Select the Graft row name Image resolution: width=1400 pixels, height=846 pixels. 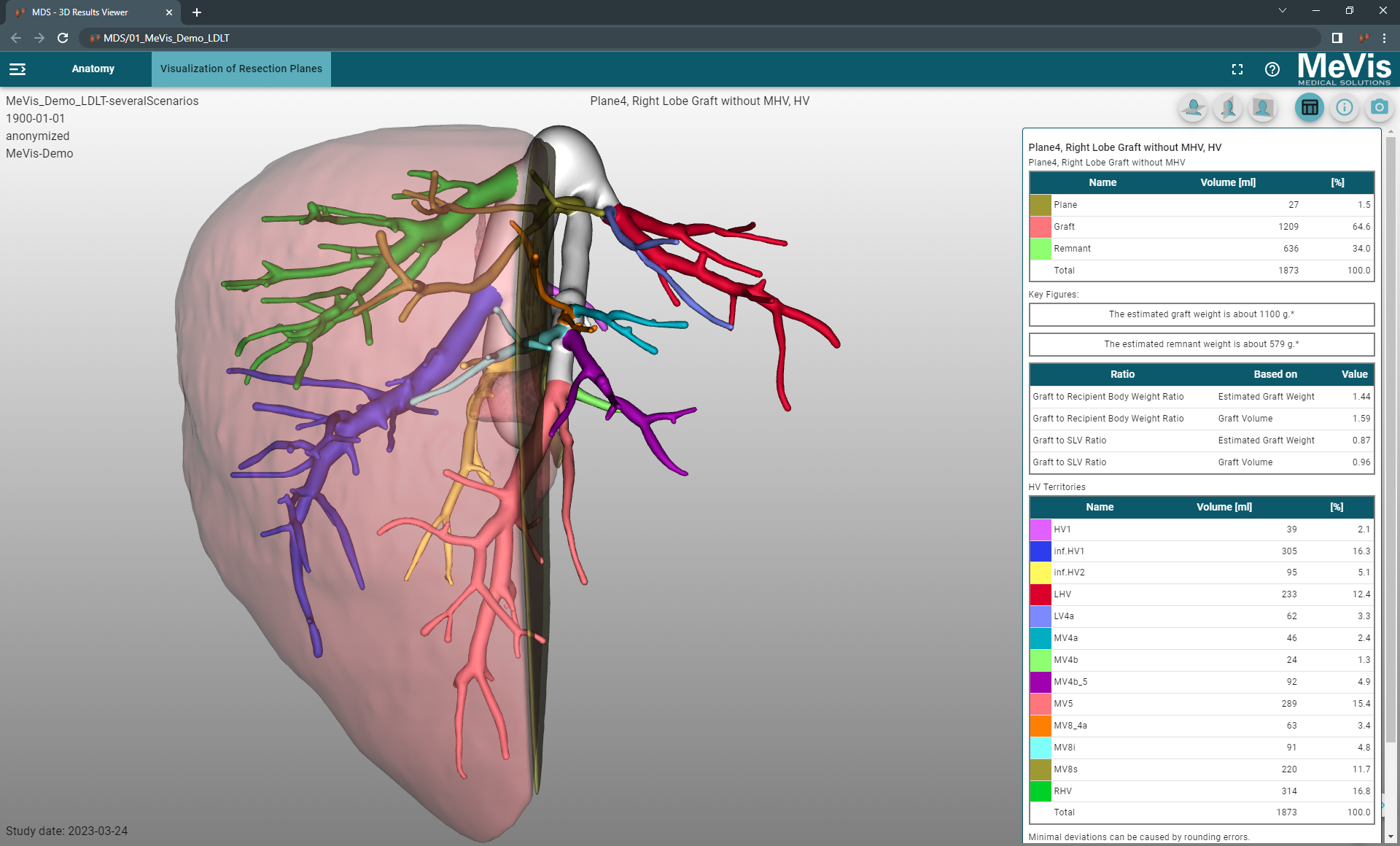(1064, 227)
